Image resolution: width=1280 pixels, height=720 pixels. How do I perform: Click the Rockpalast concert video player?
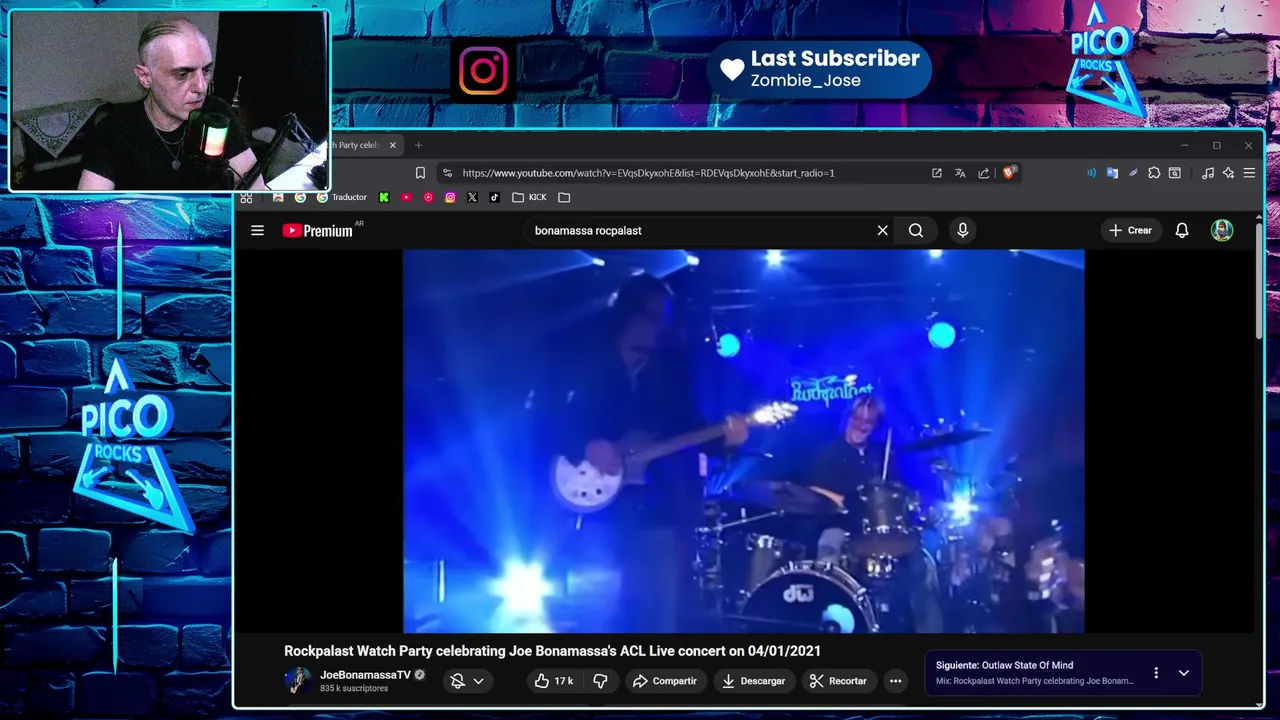click(743, 441)
